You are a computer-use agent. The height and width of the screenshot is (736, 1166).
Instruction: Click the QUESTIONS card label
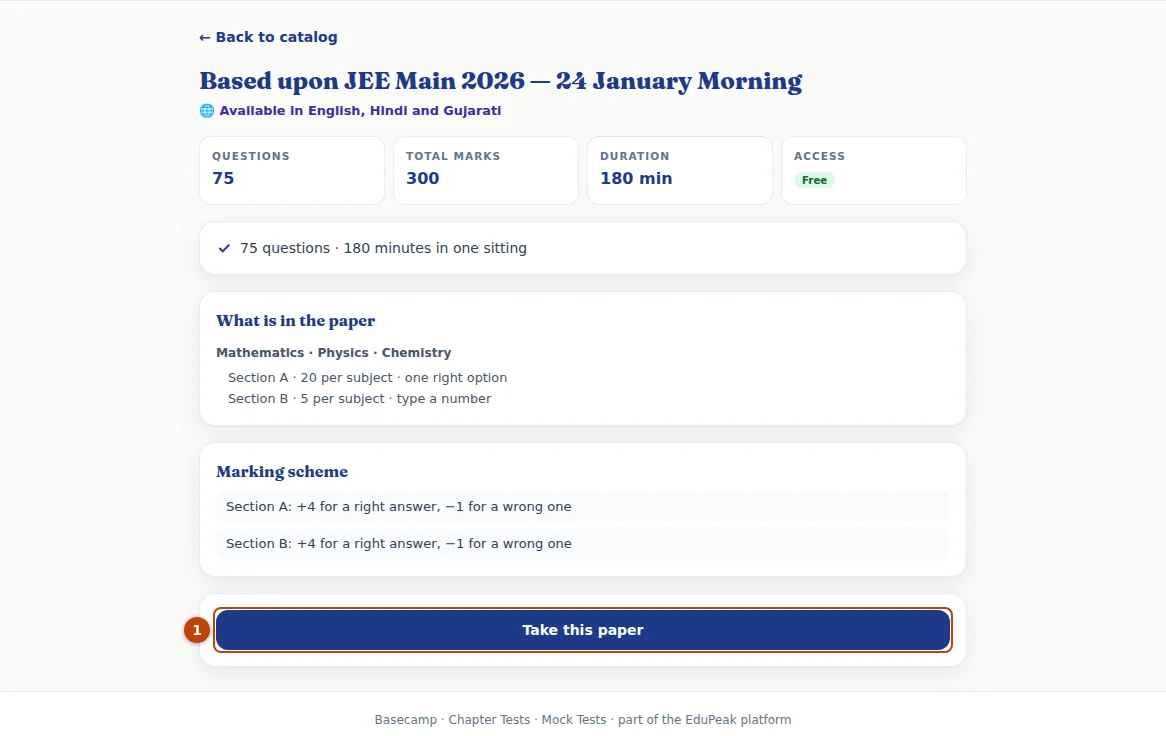pos(251,156)
